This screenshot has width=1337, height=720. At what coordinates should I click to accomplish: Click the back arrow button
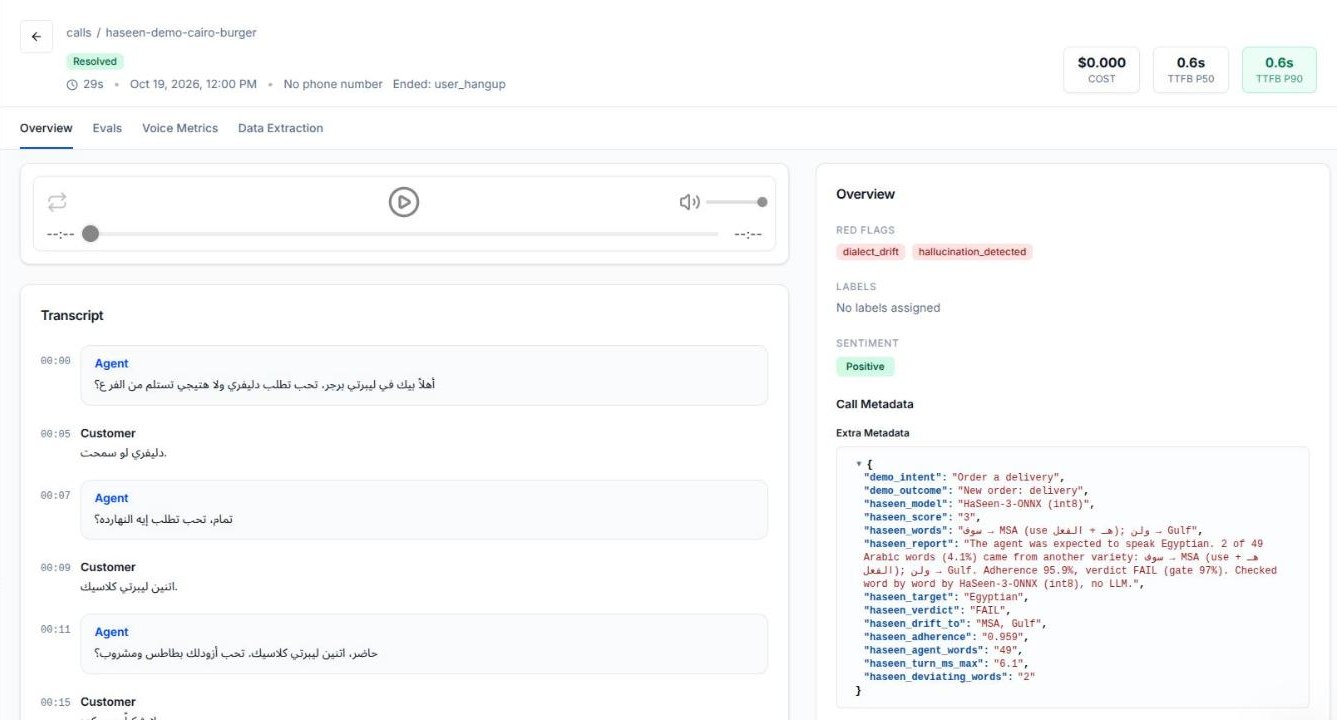click(x=36, y=37)
